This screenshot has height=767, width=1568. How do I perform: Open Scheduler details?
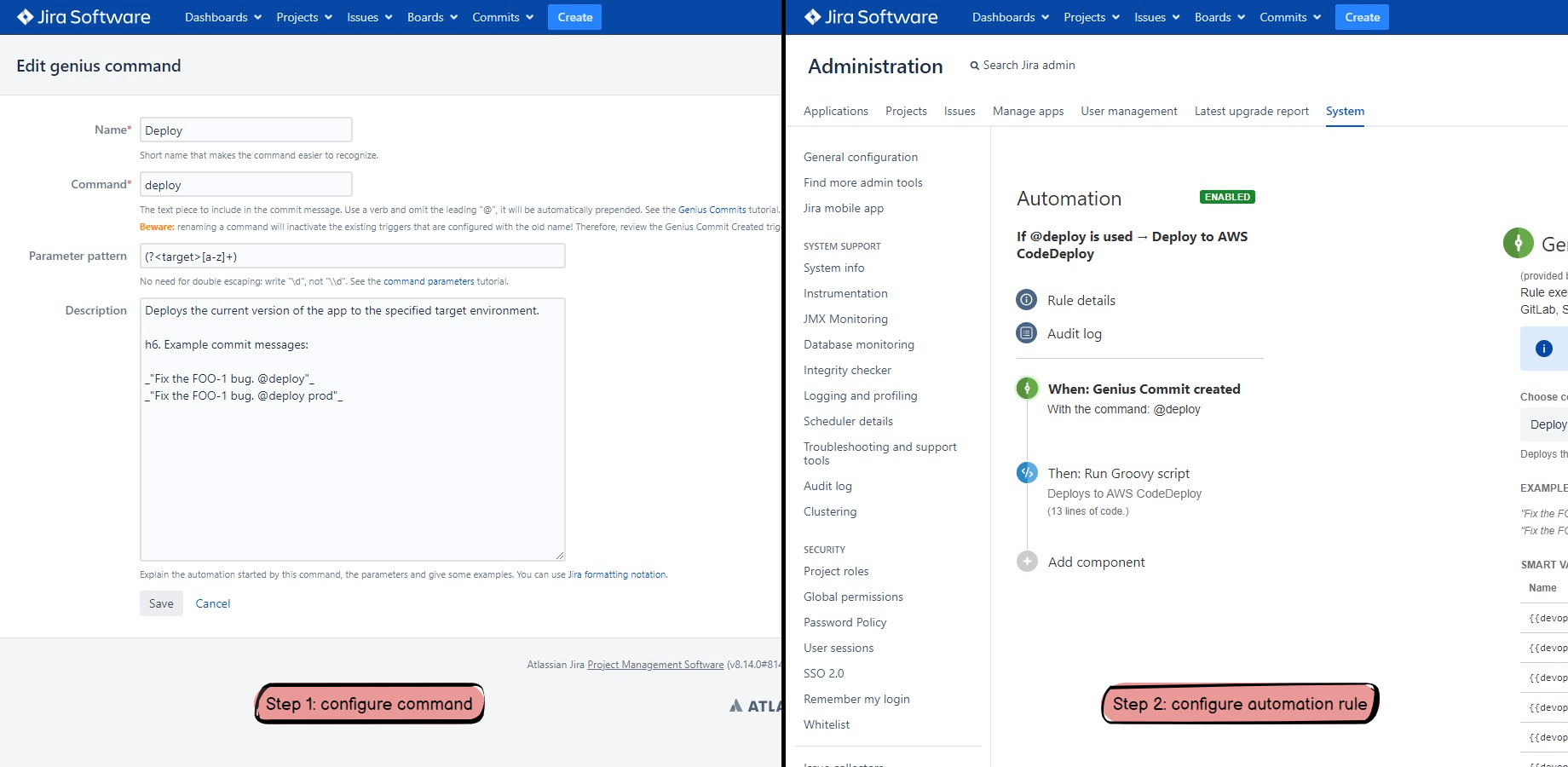click(848, 421)
